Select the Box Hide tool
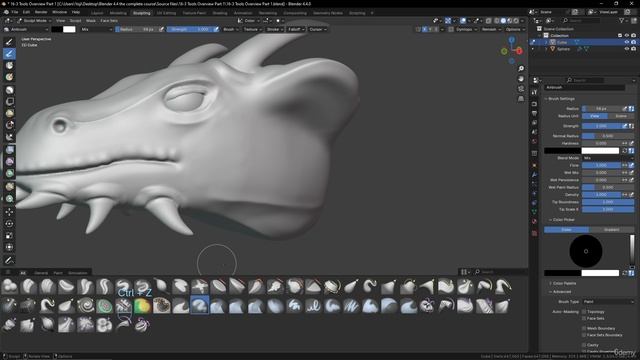 [9, 102]
